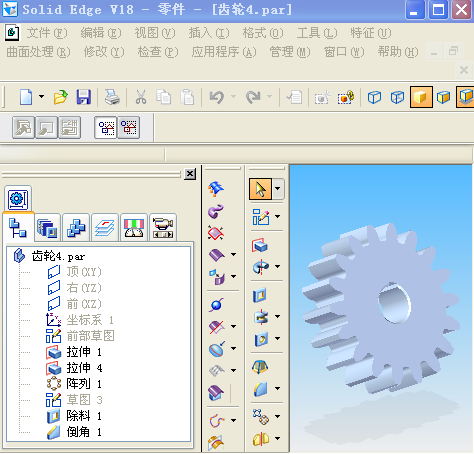This screenshot has width=474, height=454.
Task: Open the New document dropdown arrow
Action: pos(41,97)
